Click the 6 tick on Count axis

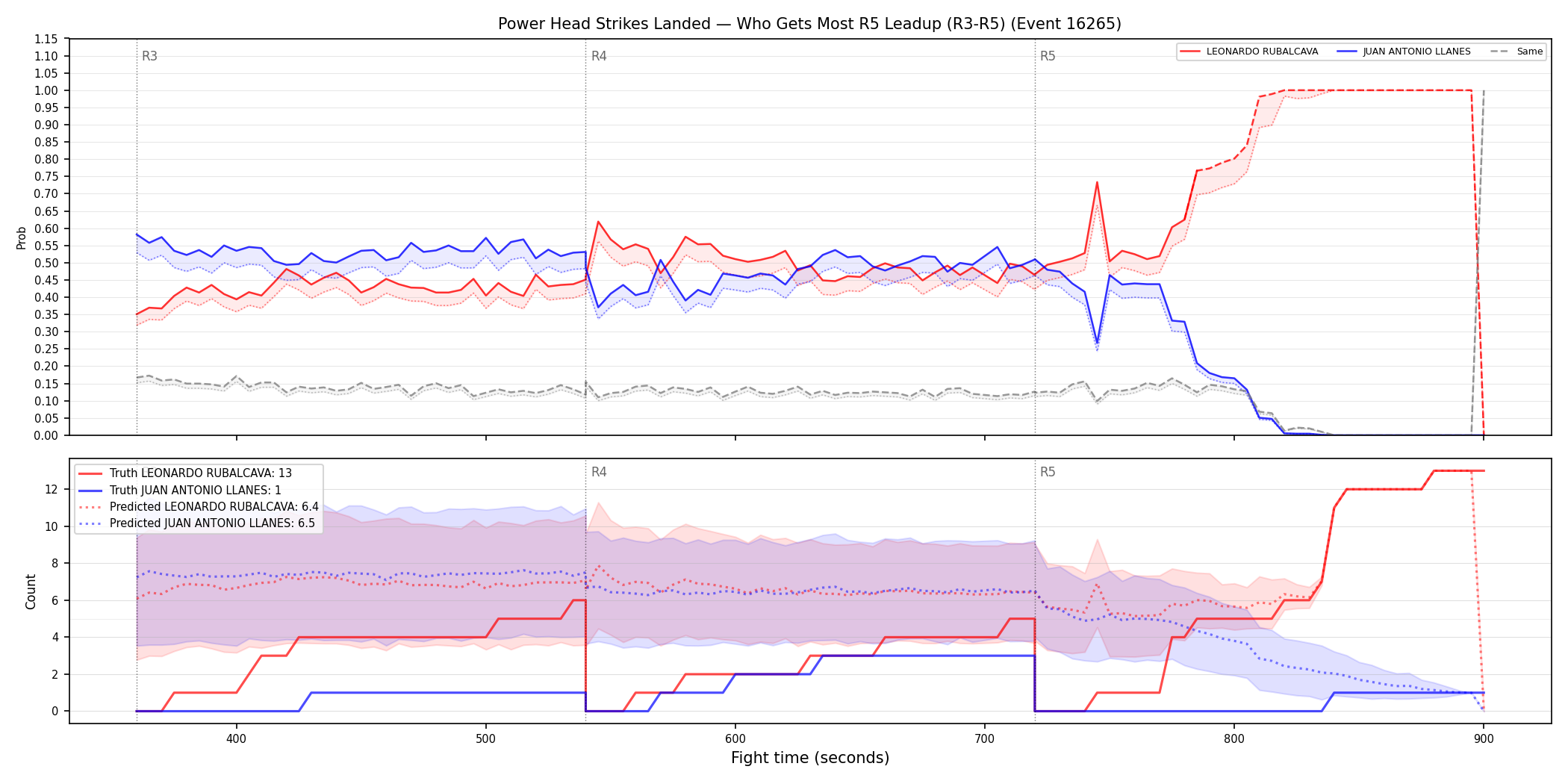click(x=55, y=600)
